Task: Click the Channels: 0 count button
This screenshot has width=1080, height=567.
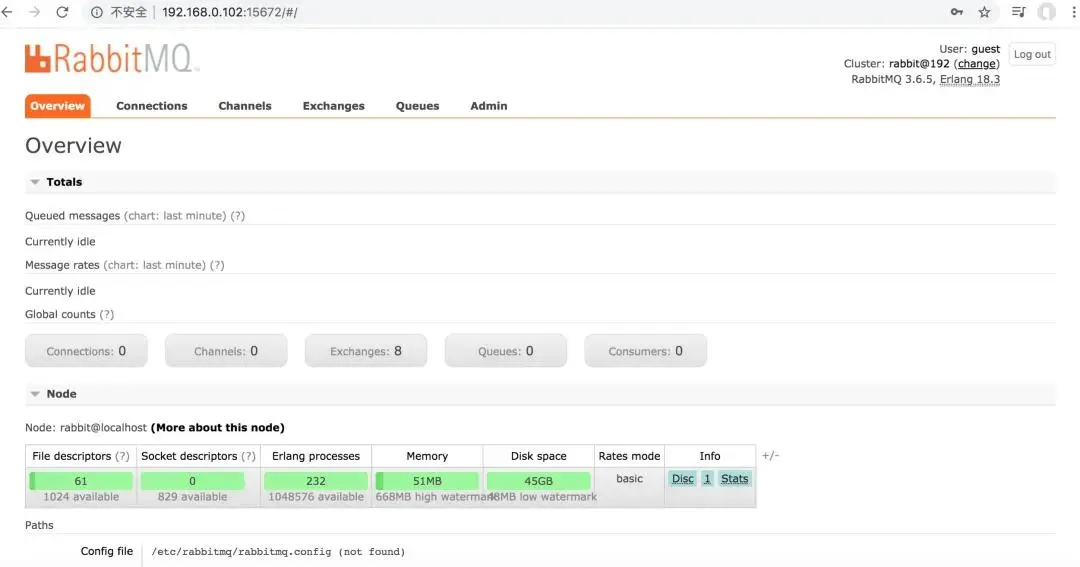Action: point(226,351)
